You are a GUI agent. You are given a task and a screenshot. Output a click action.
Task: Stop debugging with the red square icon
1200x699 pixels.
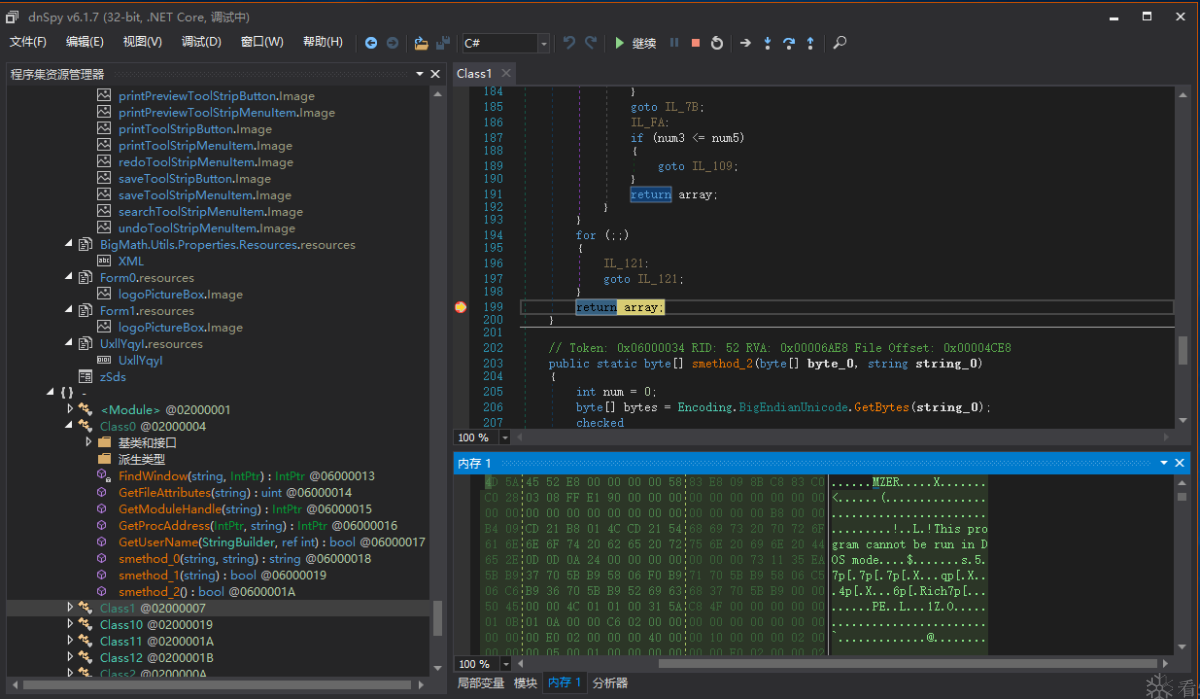[x=695, y=43]
